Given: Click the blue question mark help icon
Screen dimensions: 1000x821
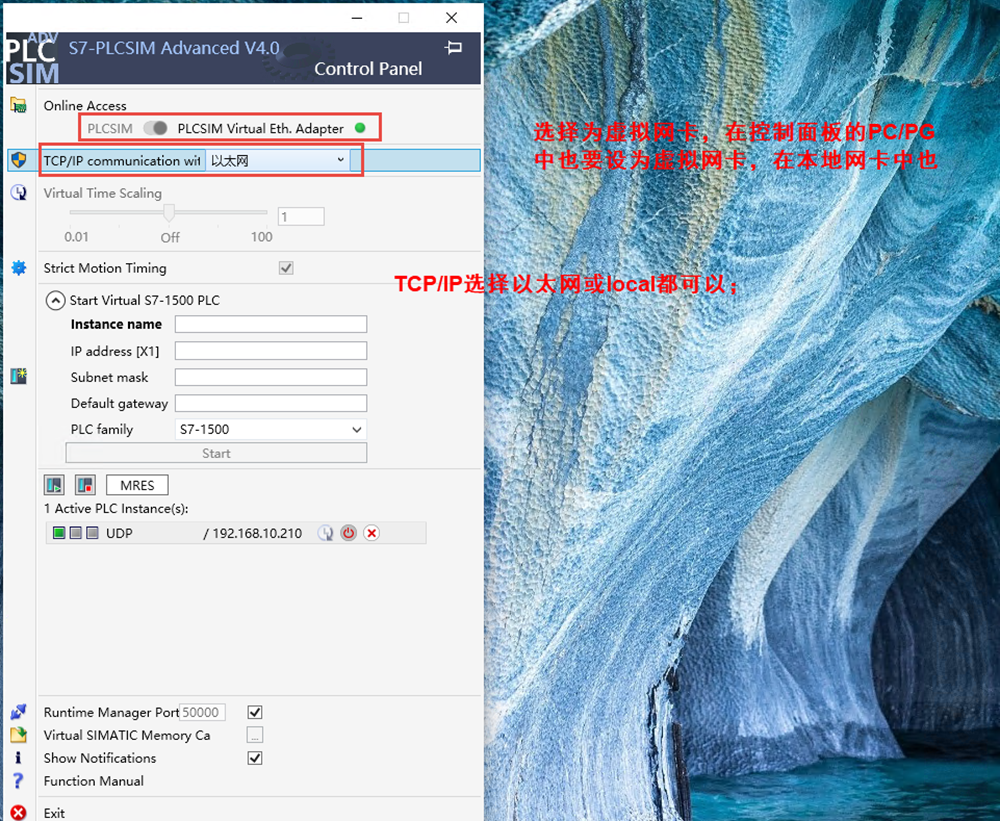Looking at the screenshot, I should pyautogui.click(x=17, y=781).
